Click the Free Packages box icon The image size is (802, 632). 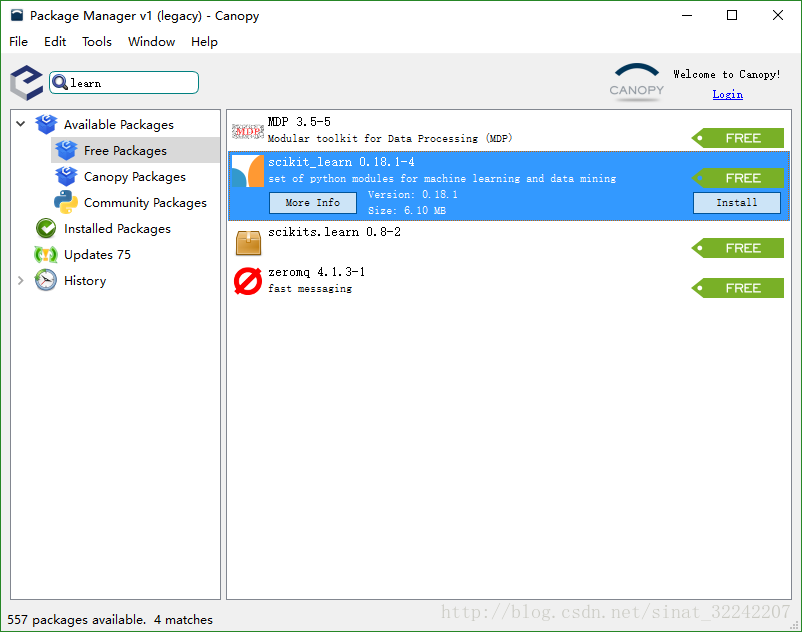[66, 150]
